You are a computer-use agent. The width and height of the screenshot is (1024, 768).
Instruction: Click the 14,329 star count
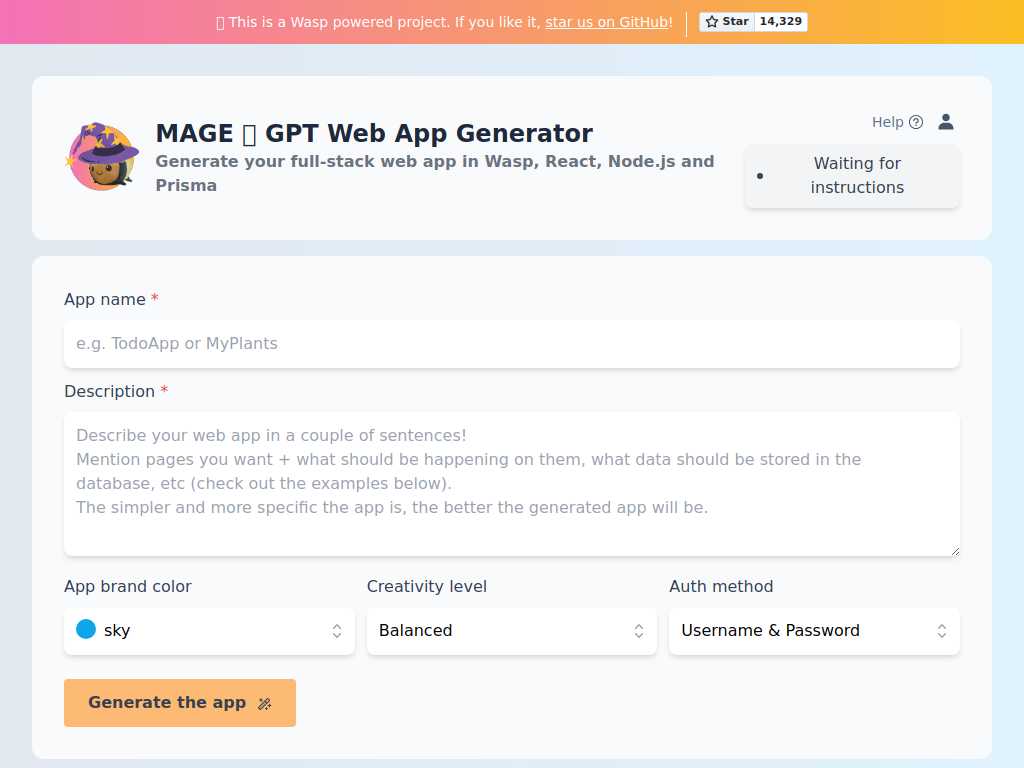pyautogui.click(x=780, y=22)
